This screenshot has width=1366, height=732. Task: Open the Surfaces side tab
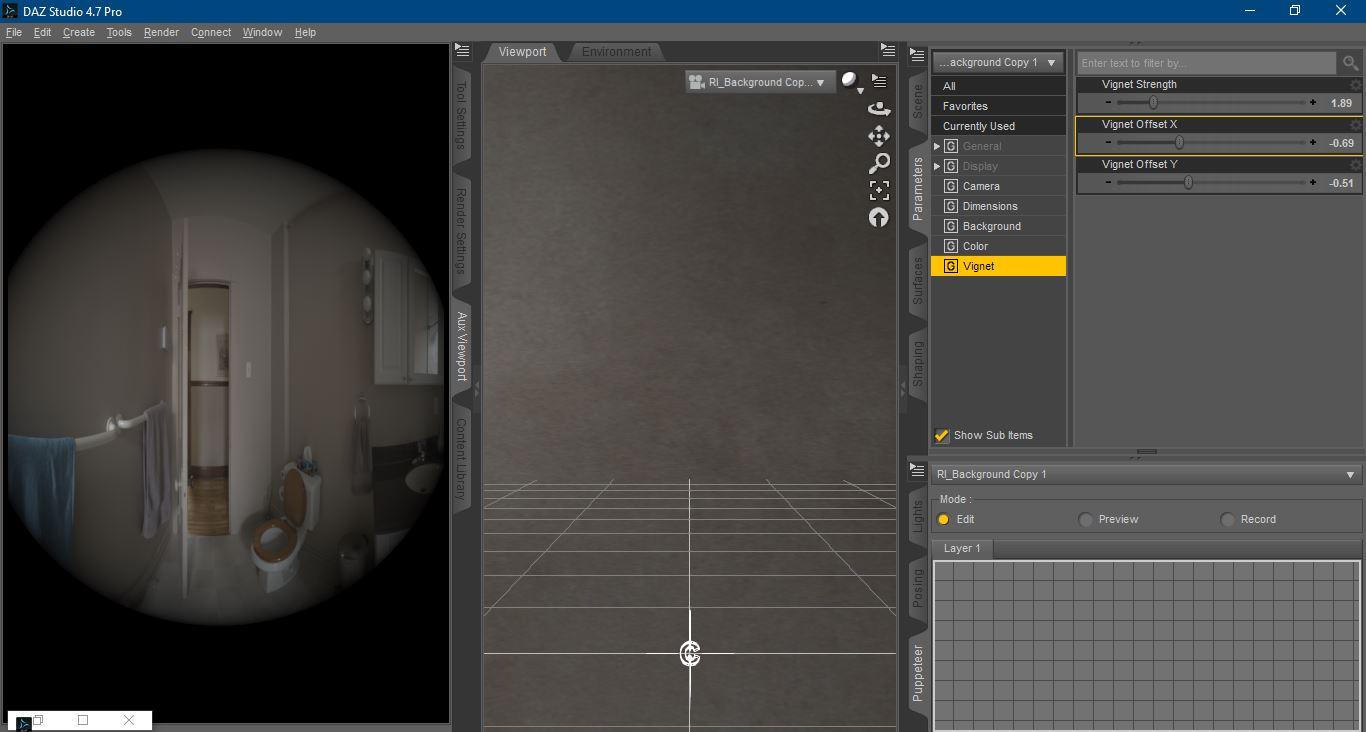pyautogui.click(x=917, y=280)
